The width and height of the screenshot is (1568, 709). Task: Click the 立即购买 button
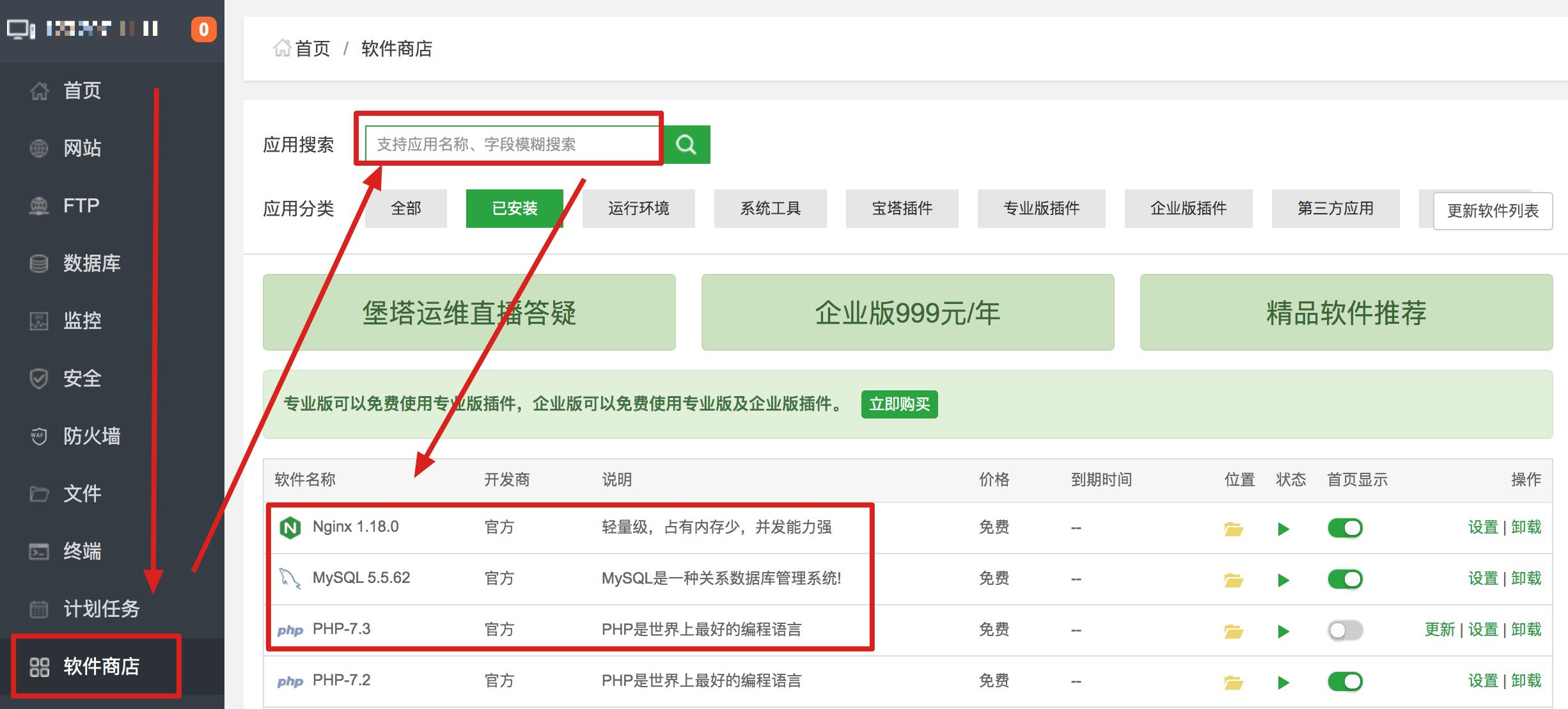pyautogui.click(x=900, y=404)
